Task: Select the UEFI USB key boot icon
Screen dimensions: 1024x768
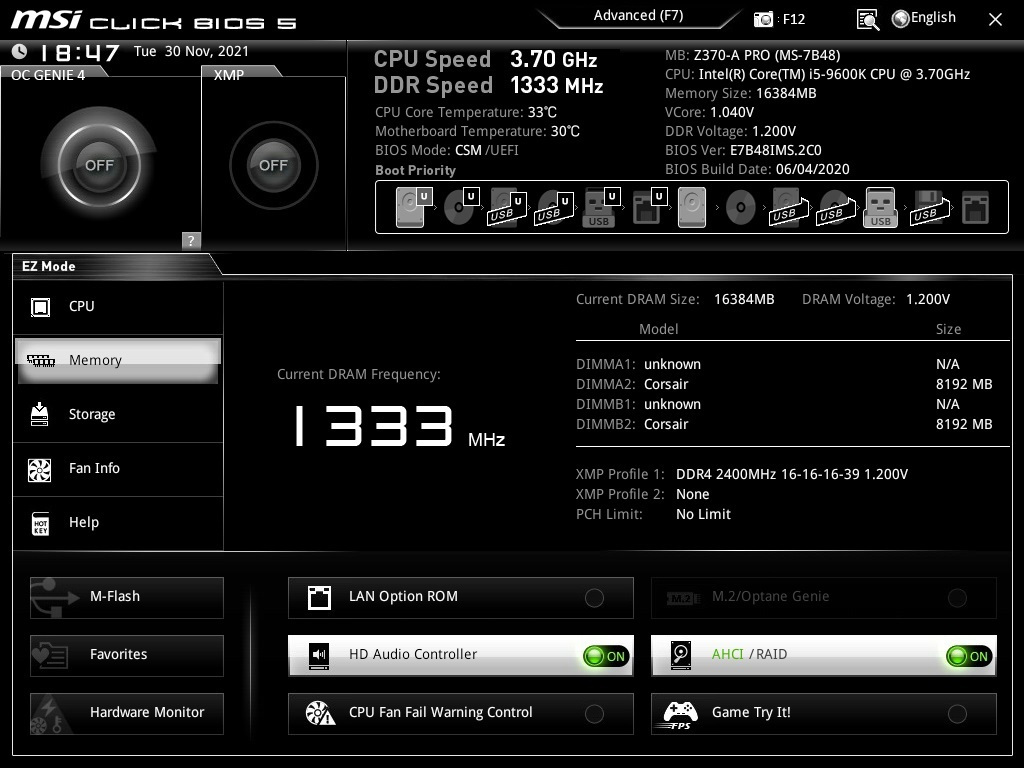Action: (x=601, y=207)
